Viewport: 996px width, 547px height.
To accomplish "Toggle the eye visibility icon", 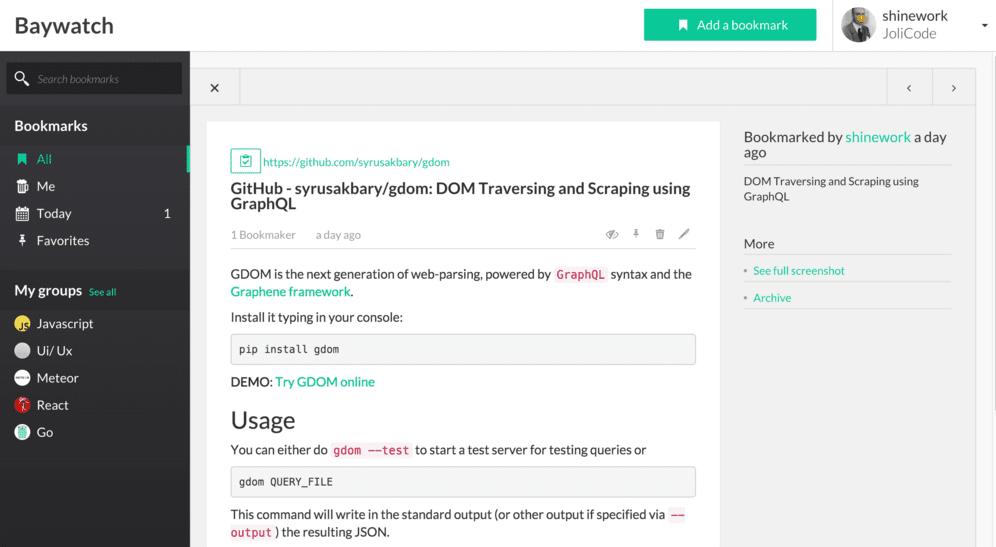I will point(612,234).
